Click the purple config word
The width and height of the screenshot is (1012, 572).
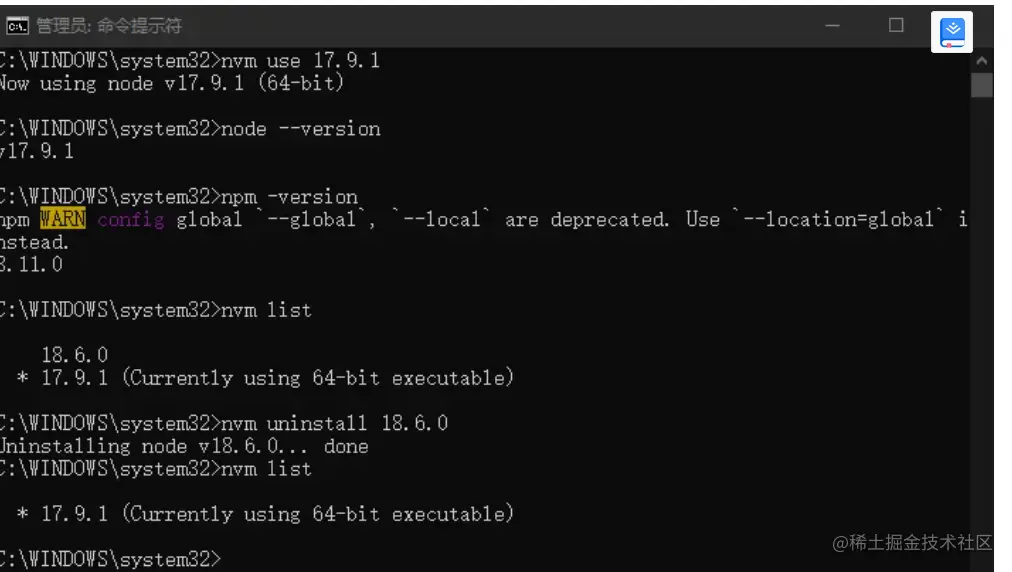(130, 219)
